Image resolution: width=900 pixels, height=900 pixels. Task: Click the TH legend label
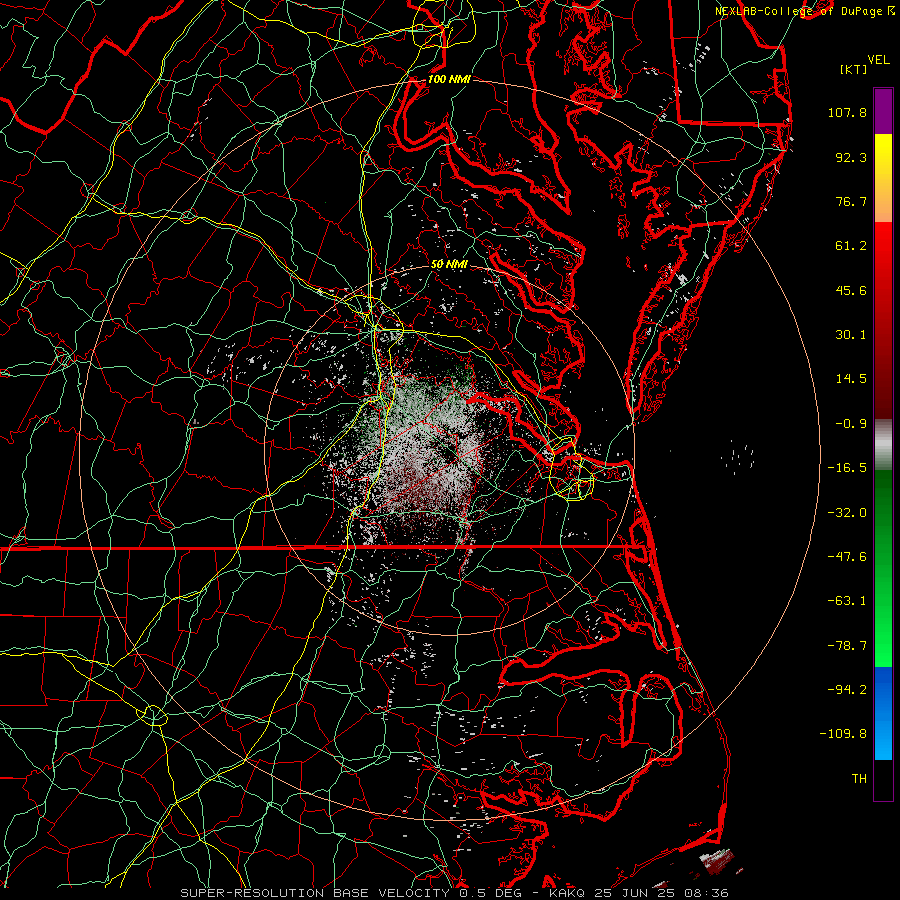859,779
